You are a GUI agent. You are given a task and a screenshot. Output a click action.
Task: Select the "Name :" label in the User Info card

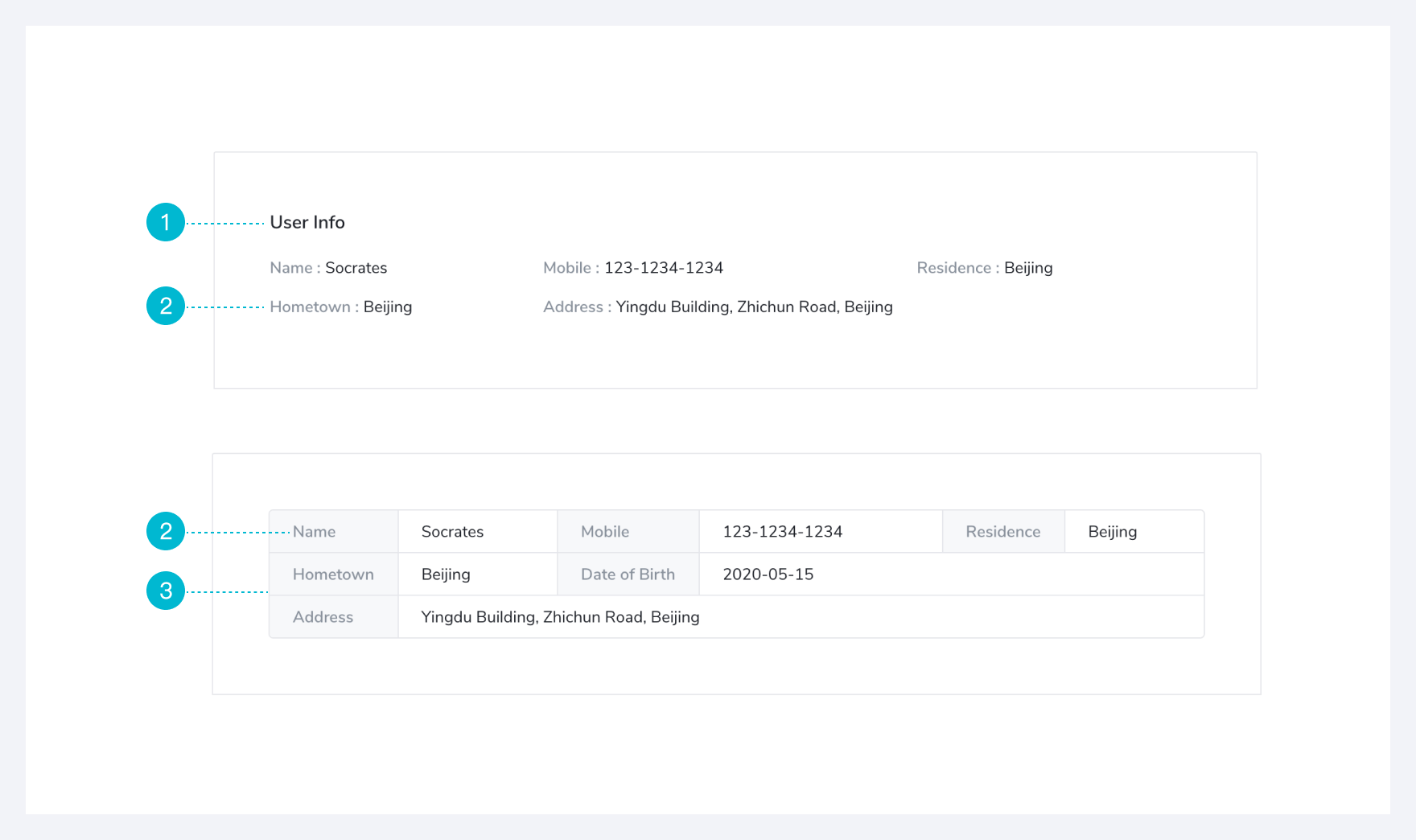pyautogui.click(x=294, y=268)
